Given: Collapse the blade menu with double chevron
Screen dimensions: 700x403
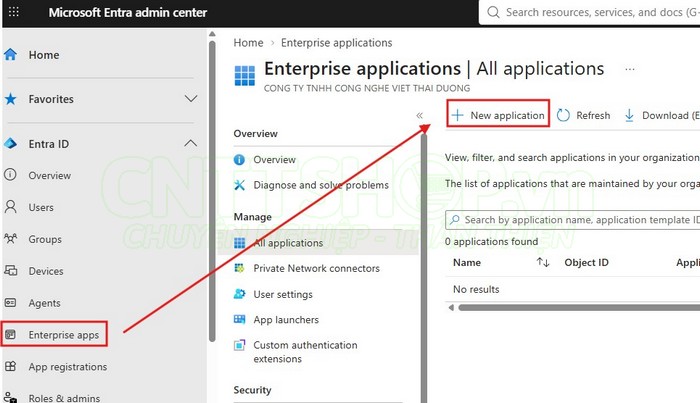Looking at the screenshot, I should tap(419, 115).
